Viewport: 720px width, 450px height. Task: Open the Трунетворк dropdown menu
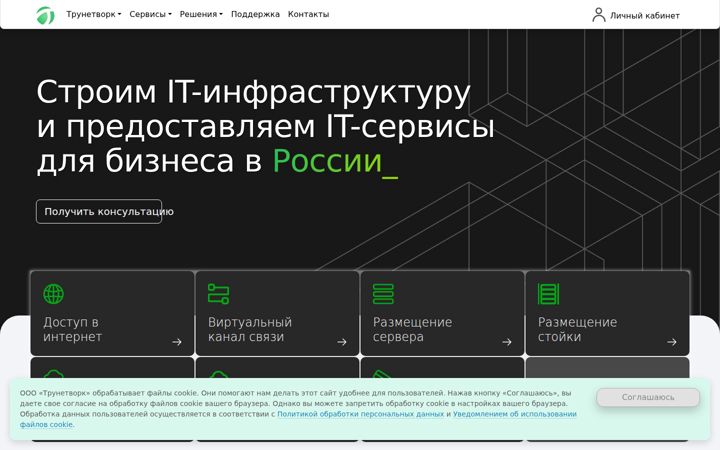94,14
